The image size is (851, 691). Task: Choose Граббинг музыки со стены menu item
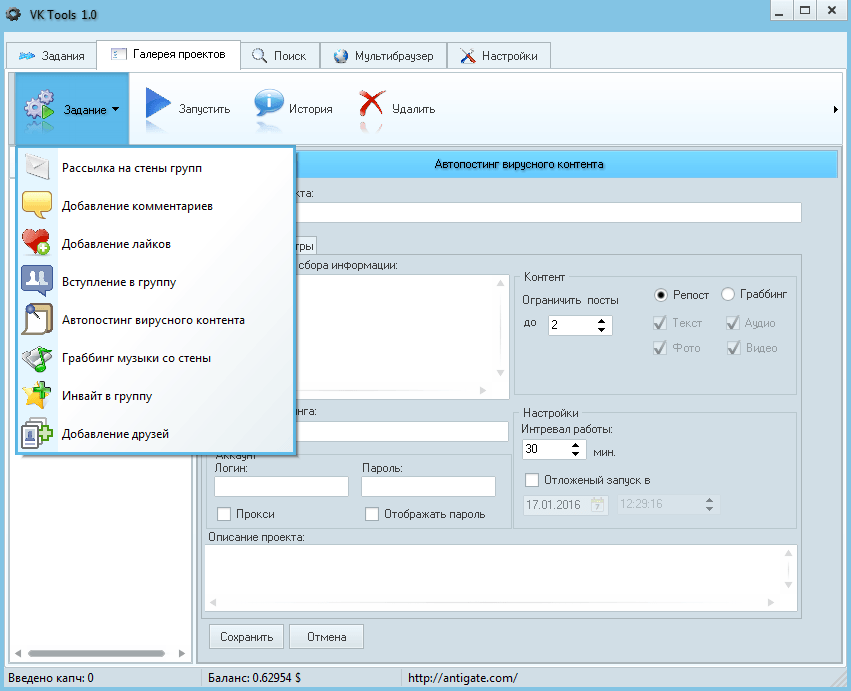(156, 357)
